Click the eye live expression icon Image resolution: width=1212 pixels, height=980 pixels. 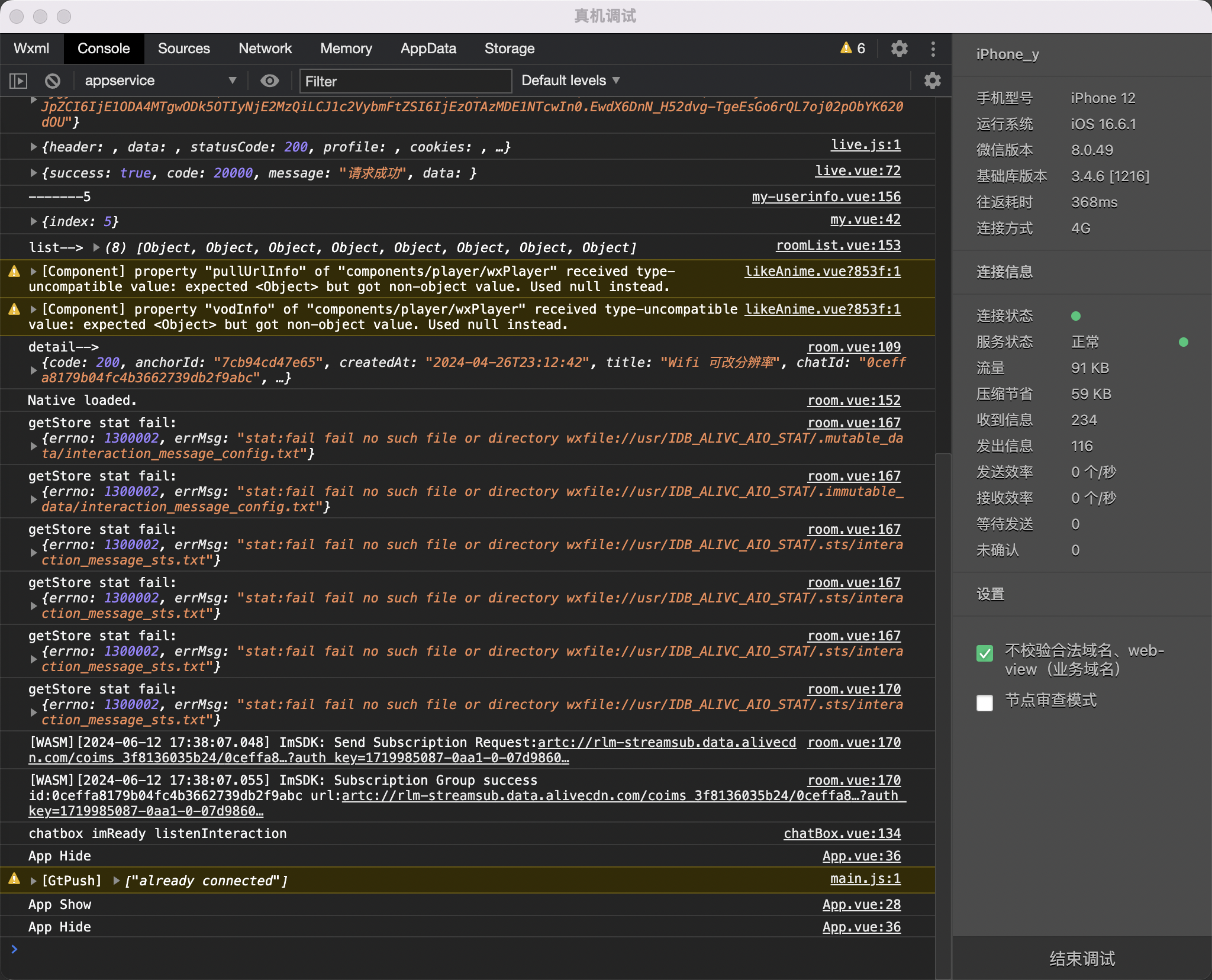[270, 80]
